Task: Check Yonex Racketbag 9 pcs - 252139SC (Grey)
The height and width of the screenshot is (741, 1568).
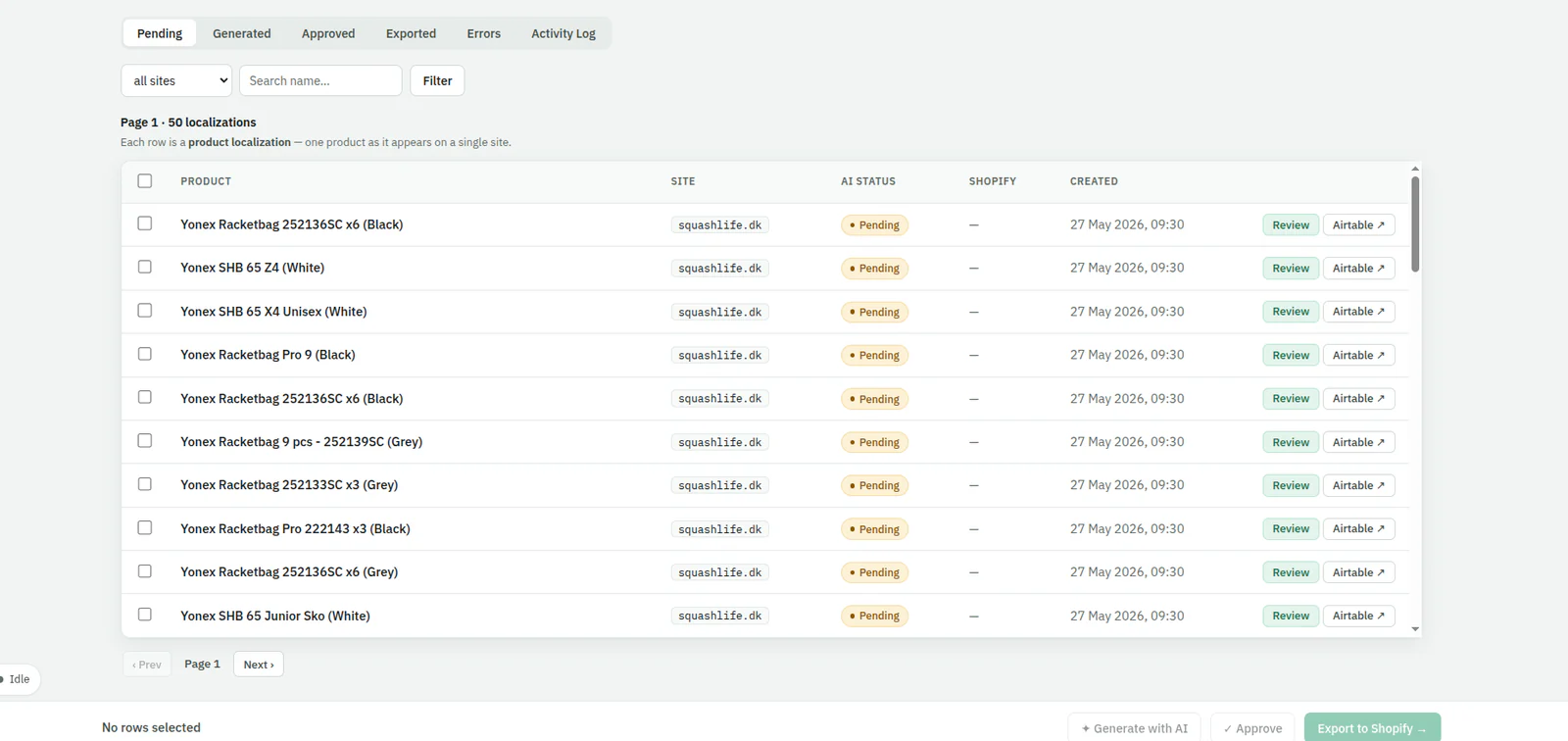Action: click(145, 440)
